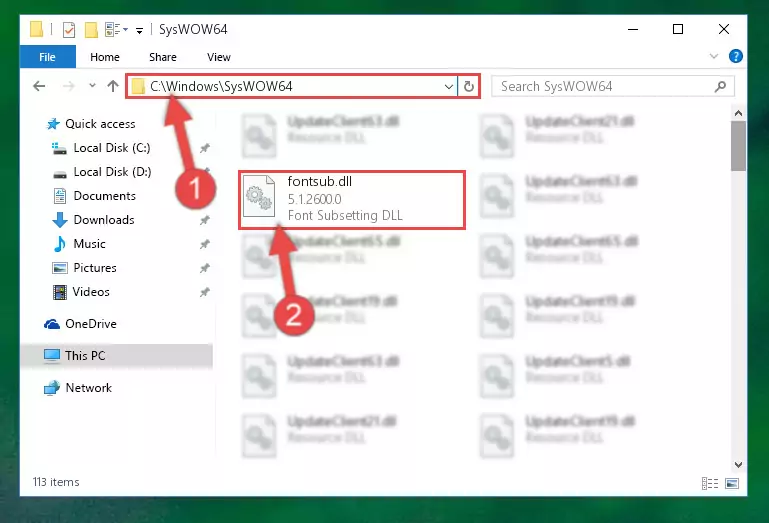The width and height of the screenshot is (769, 523).
Task: Expand the ribbon with the chevron
Action: pyautogui.click(x=714, y=56)
